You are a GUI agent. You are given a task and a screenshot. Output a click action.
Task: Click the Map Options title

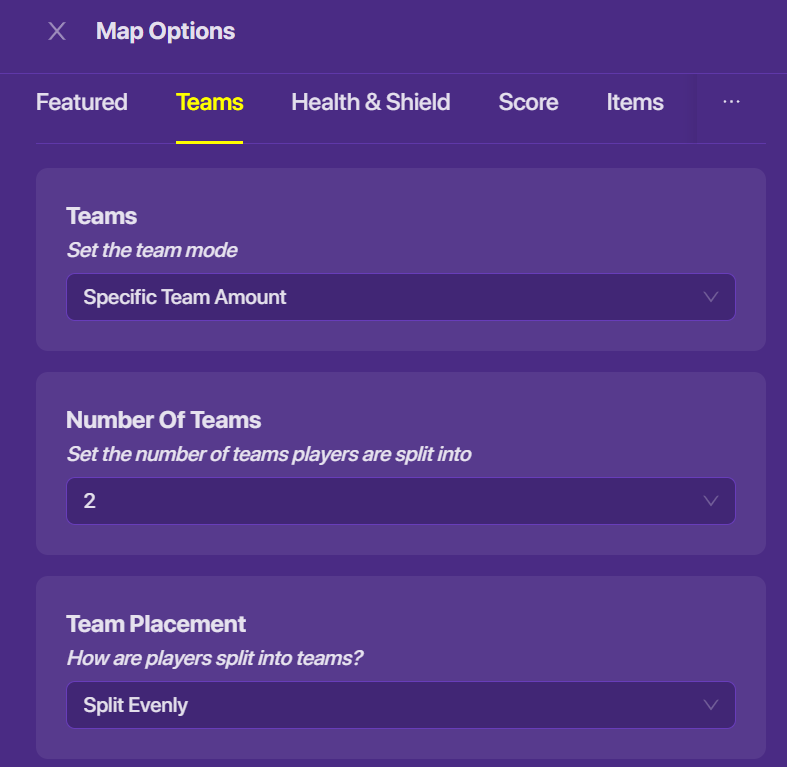click(165, 31)
